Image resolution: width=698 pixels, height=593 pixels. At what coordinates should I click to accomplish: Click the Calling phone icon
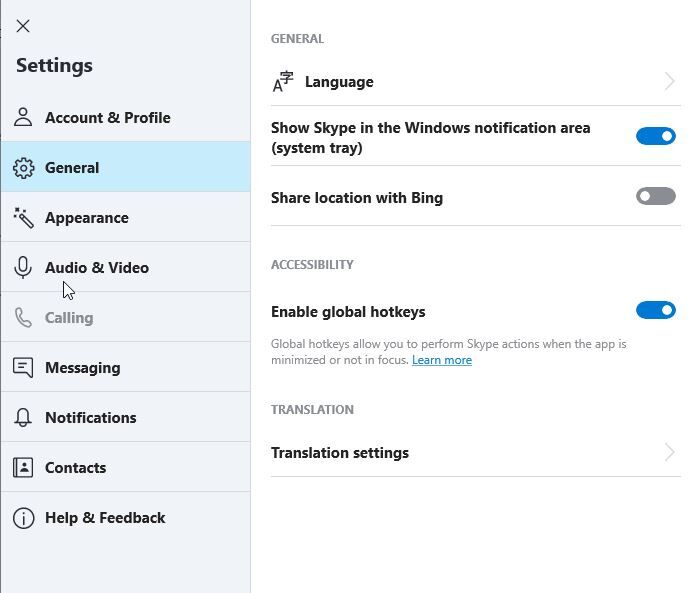coord(23,317)
